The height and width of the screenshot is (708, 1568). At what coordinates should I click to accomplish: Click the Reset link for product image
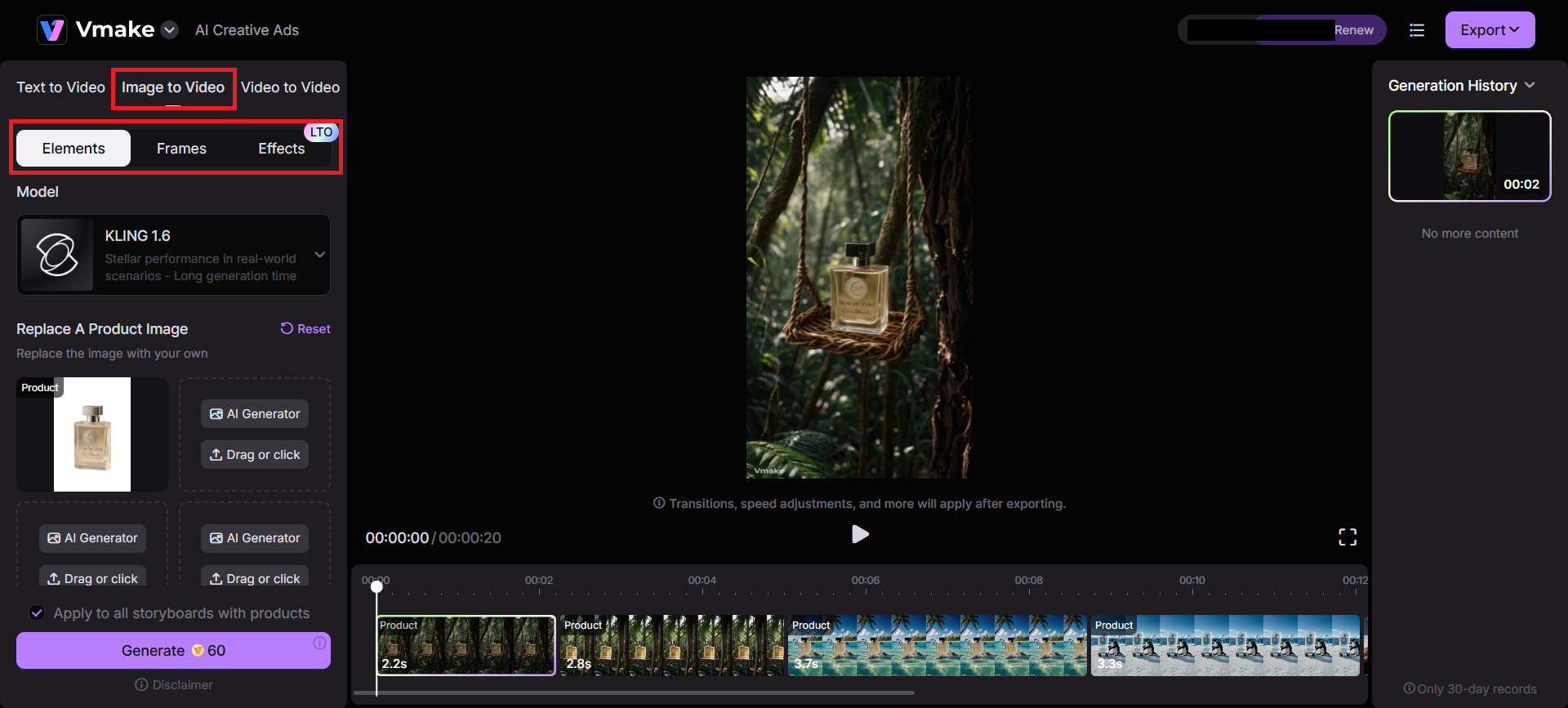point(305,328)
